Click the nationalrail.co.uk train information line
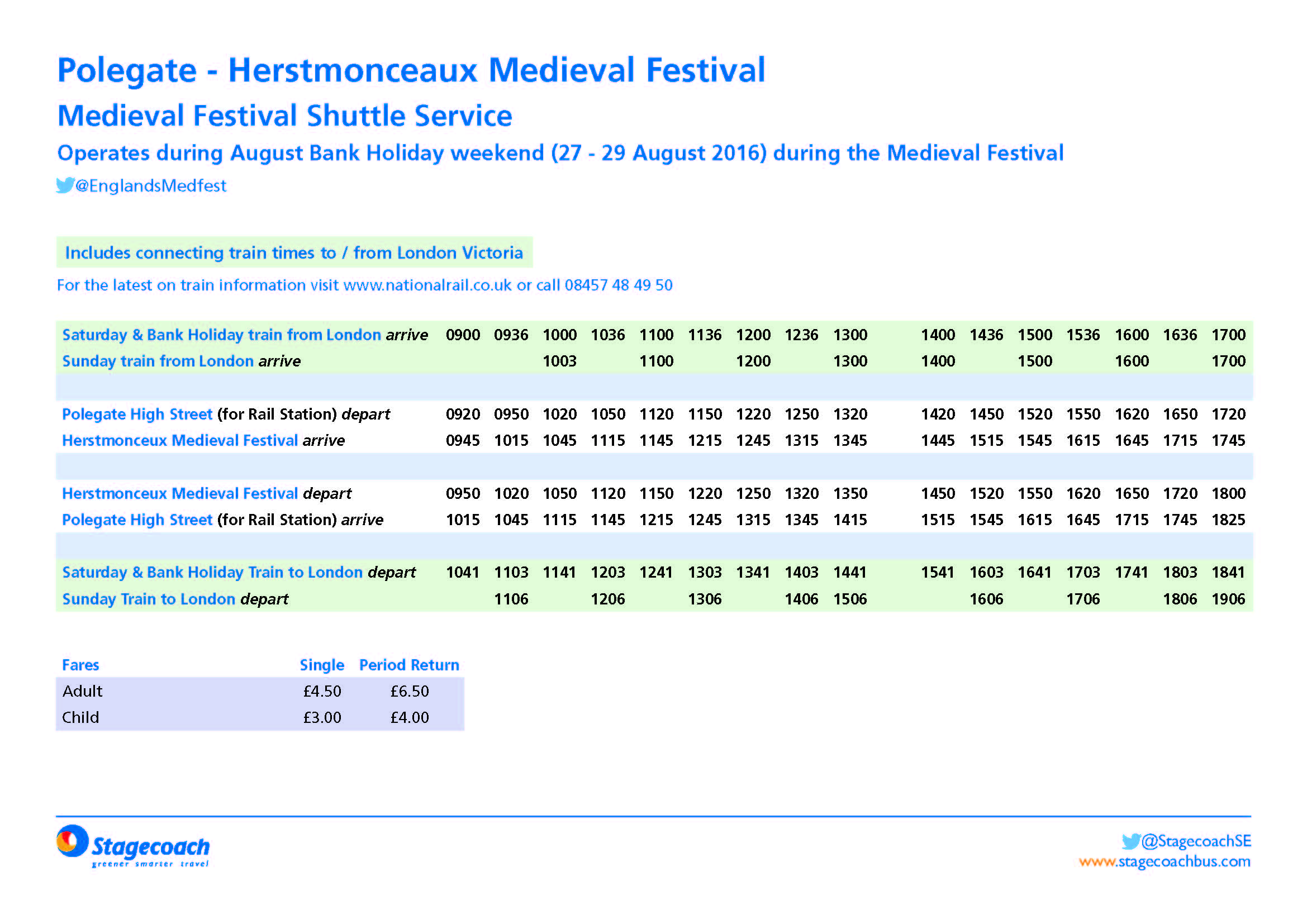The height and width of the screenshot is (924, 1307). click(365, 285)
